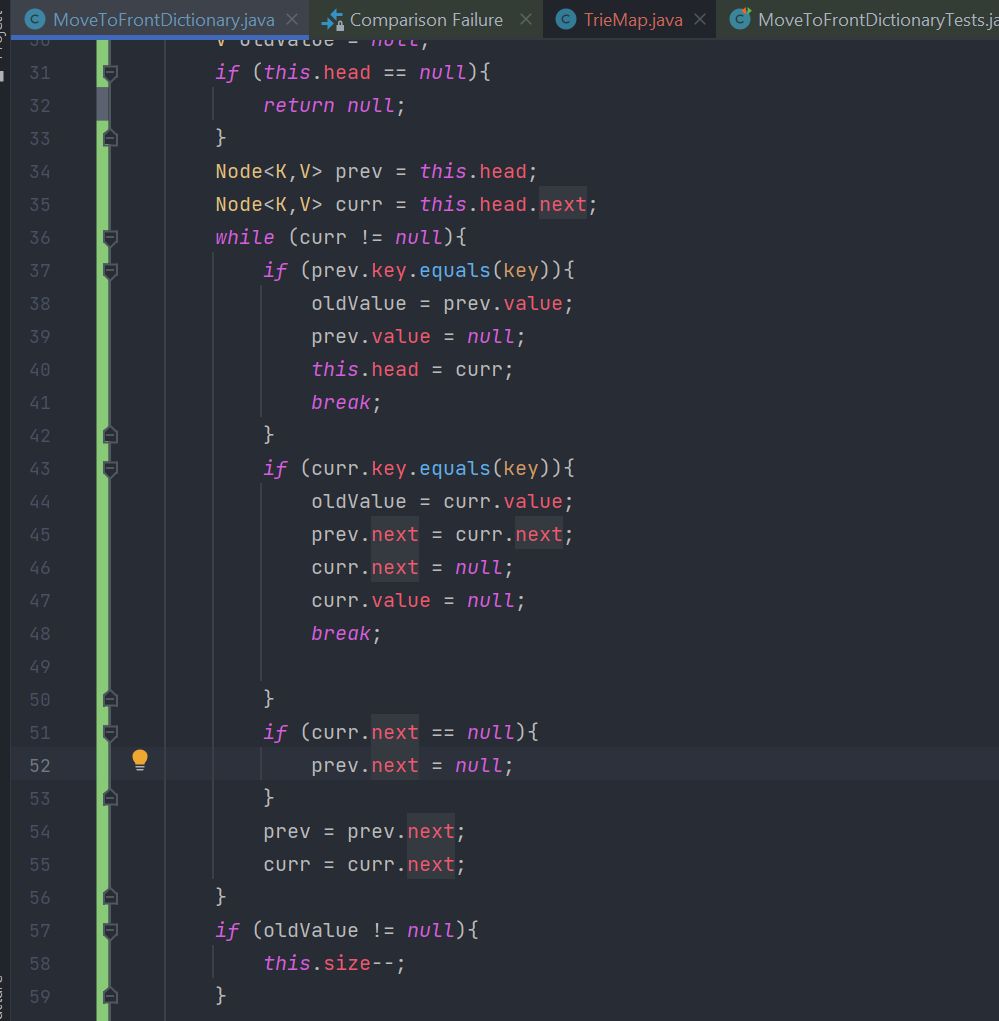Click the Comparison Failure diff icon
This screenshot has width=999, height=1021.
point(332,19)
